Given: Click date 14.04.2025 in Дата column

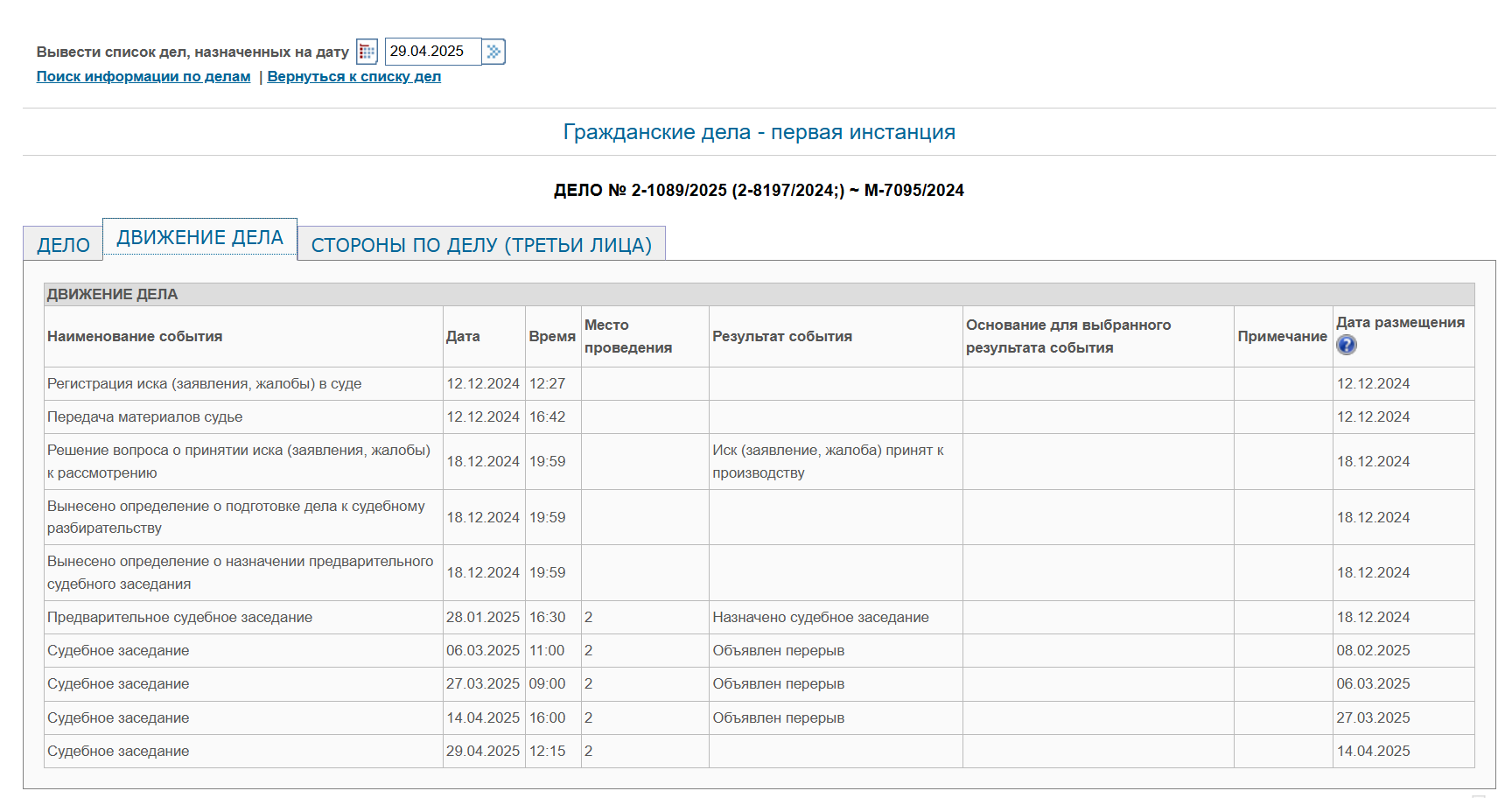Looking at the screenshot, I should click(483, 718).
